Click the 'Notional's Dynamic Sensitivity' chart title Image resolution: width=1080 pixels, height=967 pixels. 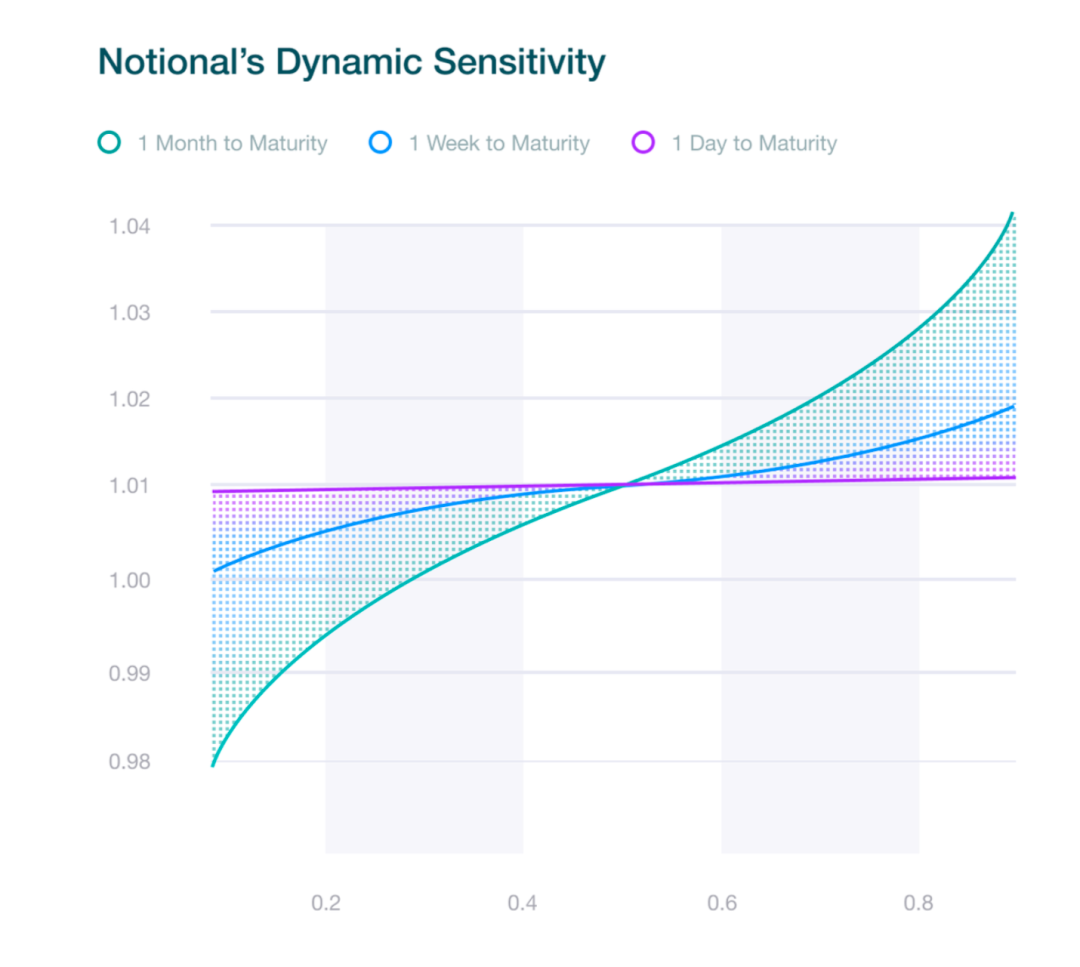(x=351, y=63)
